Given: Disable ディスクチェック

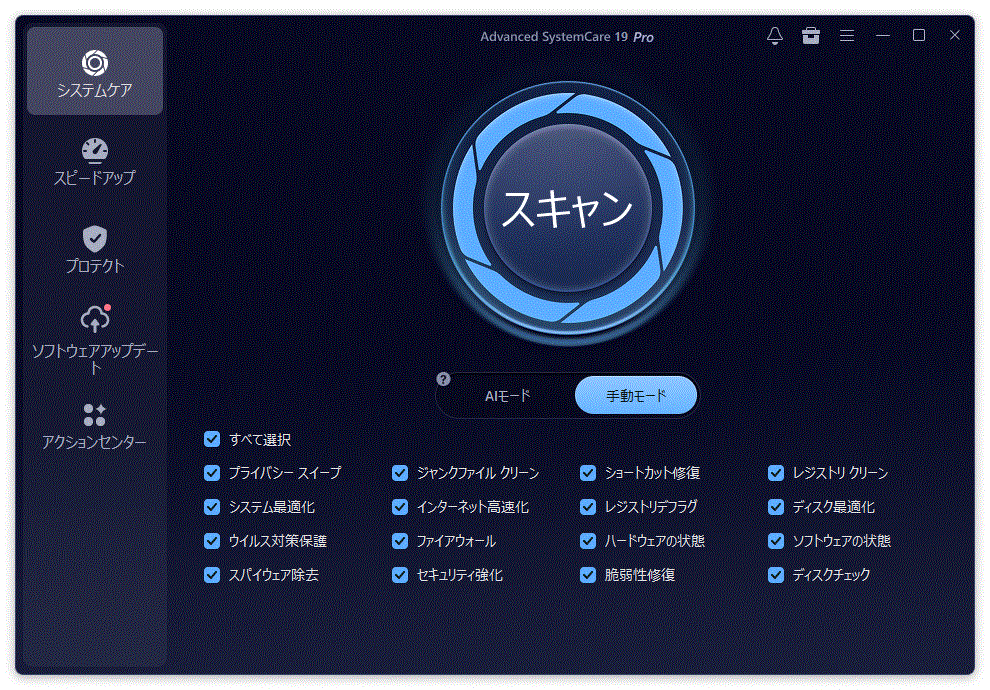Looking at the screenshot, I should tap(775, 574).
